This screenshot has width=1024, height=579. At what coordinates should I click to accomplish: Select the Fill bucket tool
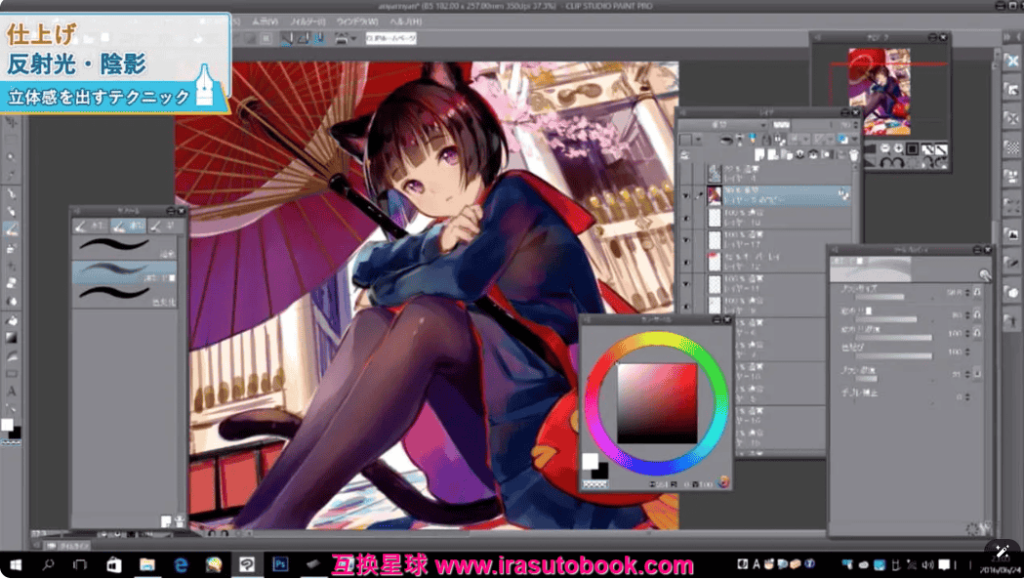11,320
